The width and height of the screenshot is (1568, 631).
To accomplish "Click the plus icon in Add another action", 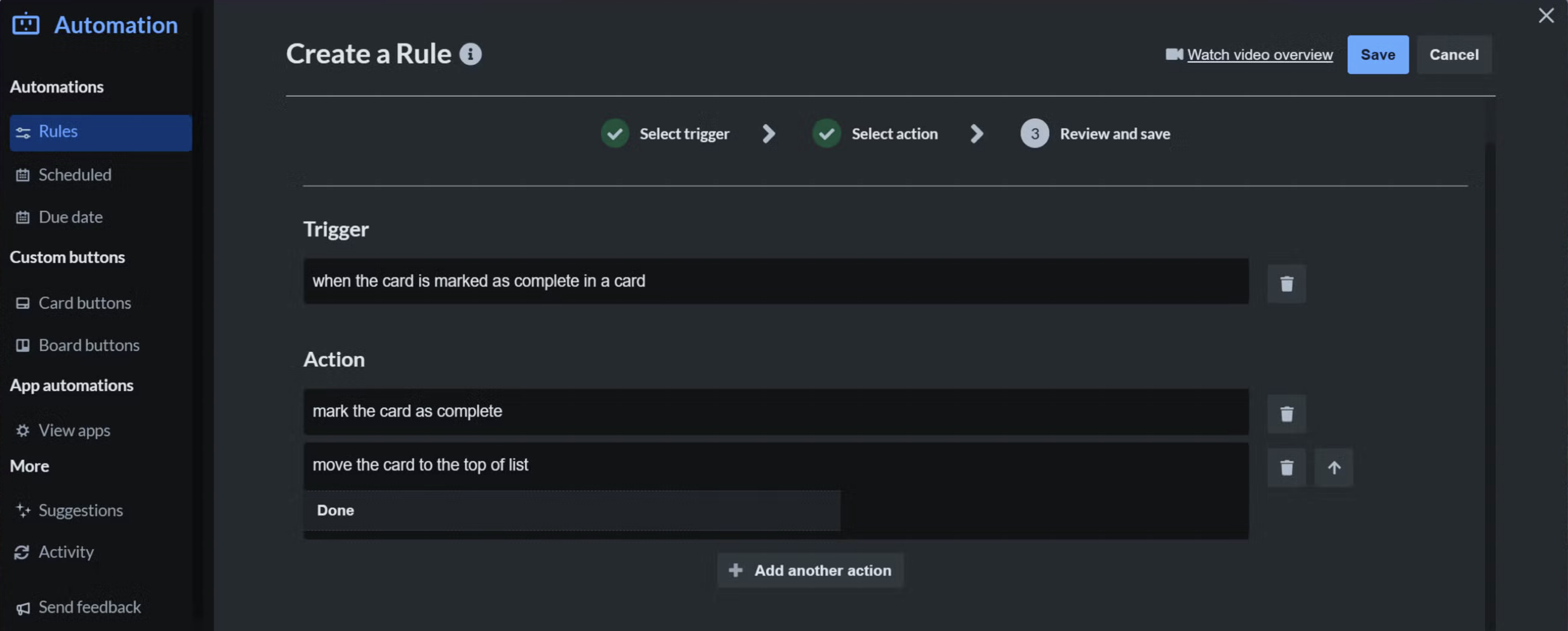I will click(x=736, y=570).
